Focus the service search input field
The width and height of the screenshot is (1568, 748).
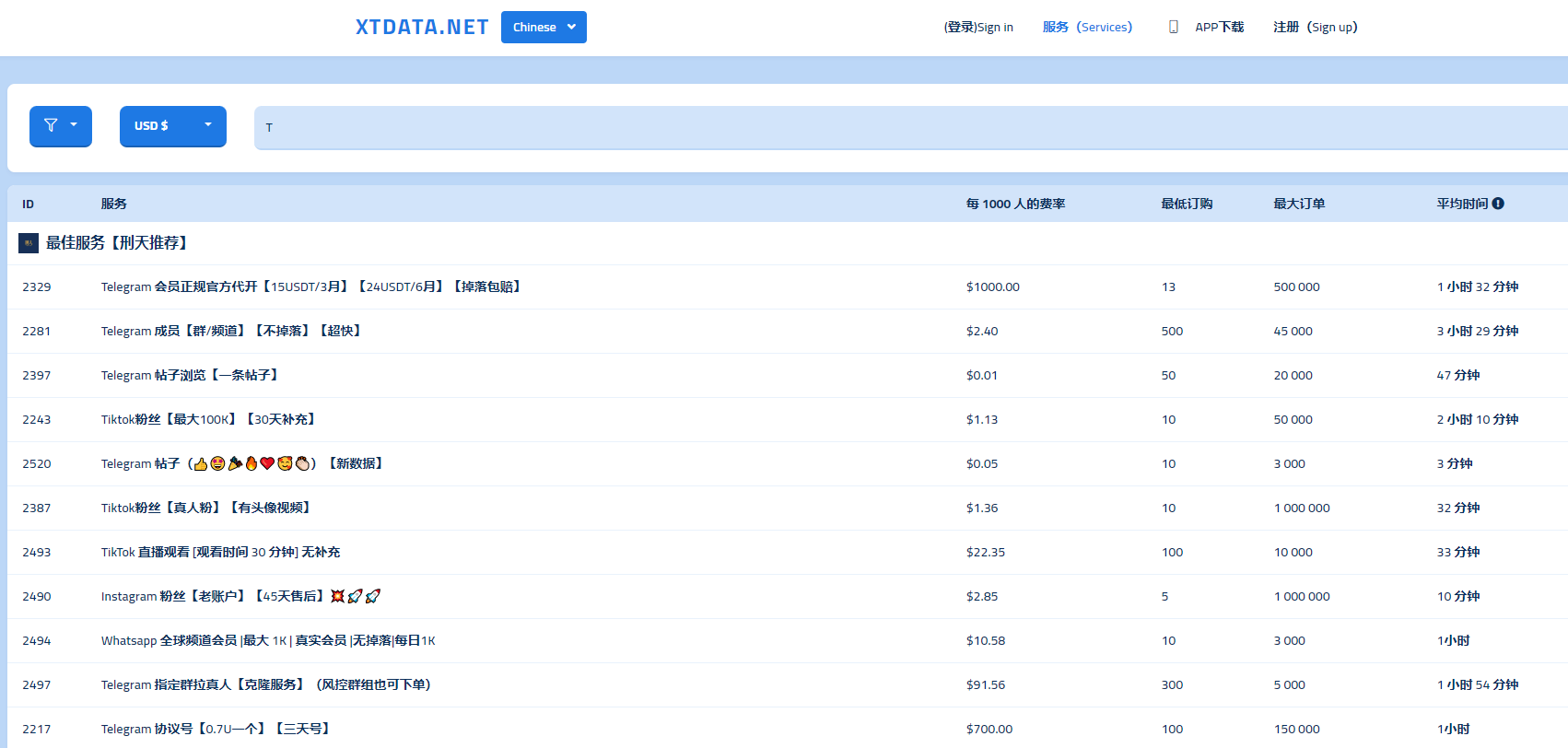click(x=911, y=127)
